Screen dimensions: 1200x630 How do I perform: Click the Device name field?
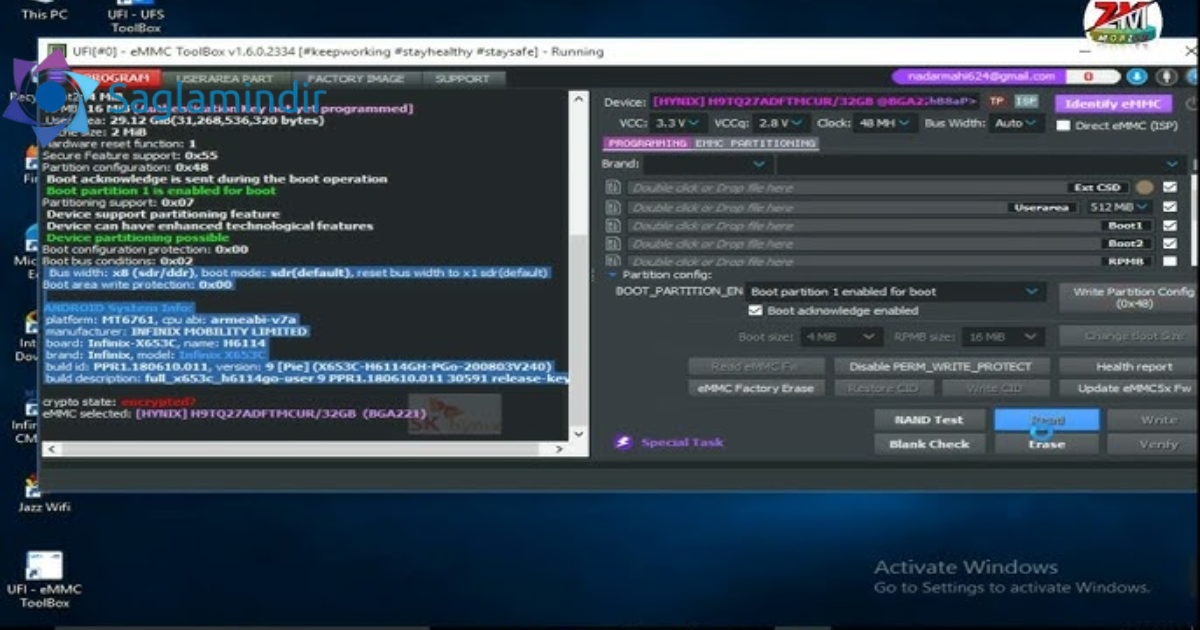816,102
